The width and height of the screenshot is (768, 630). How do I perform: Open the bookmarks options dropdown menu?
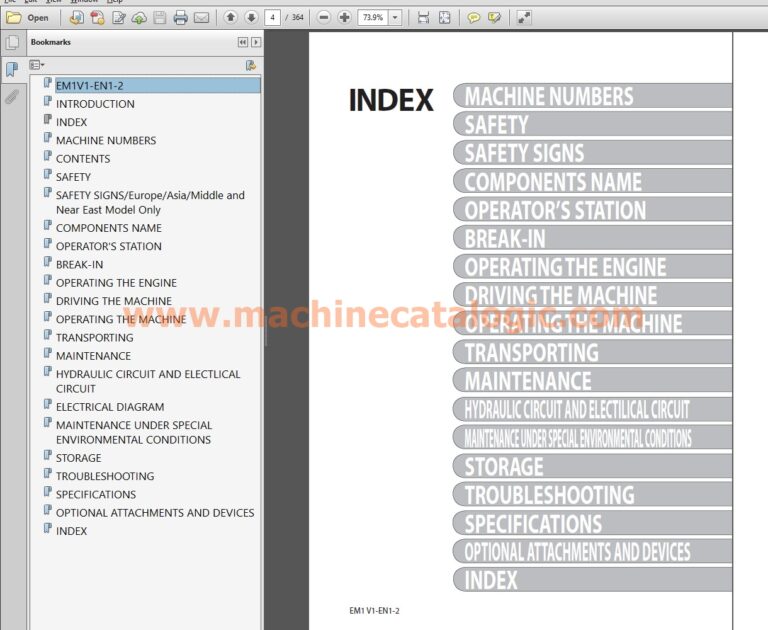pos(37,65)
